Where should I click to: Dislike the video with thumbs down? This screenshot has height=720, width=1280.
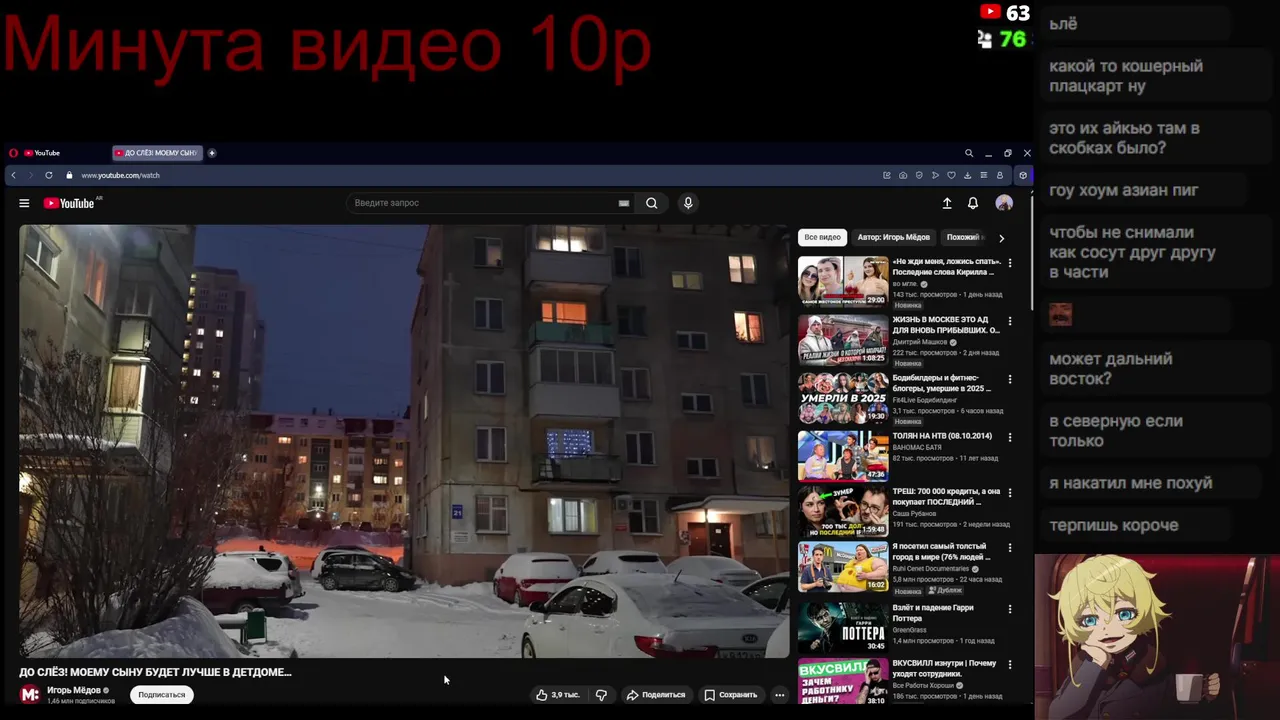601,695
